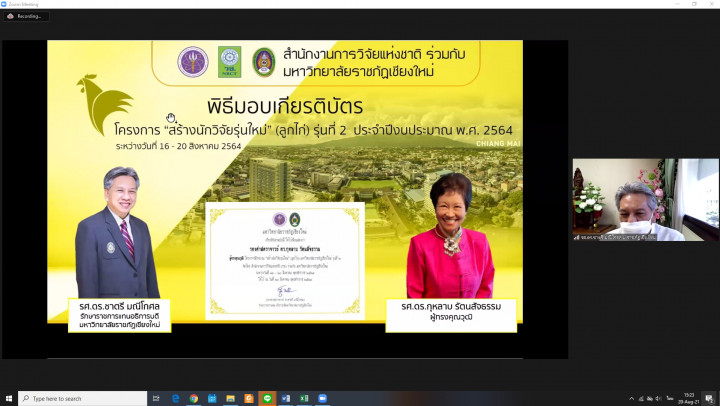Viewport: 720px width, 406px height.
Task: Open network status tray icon
Action: [641, 399]
